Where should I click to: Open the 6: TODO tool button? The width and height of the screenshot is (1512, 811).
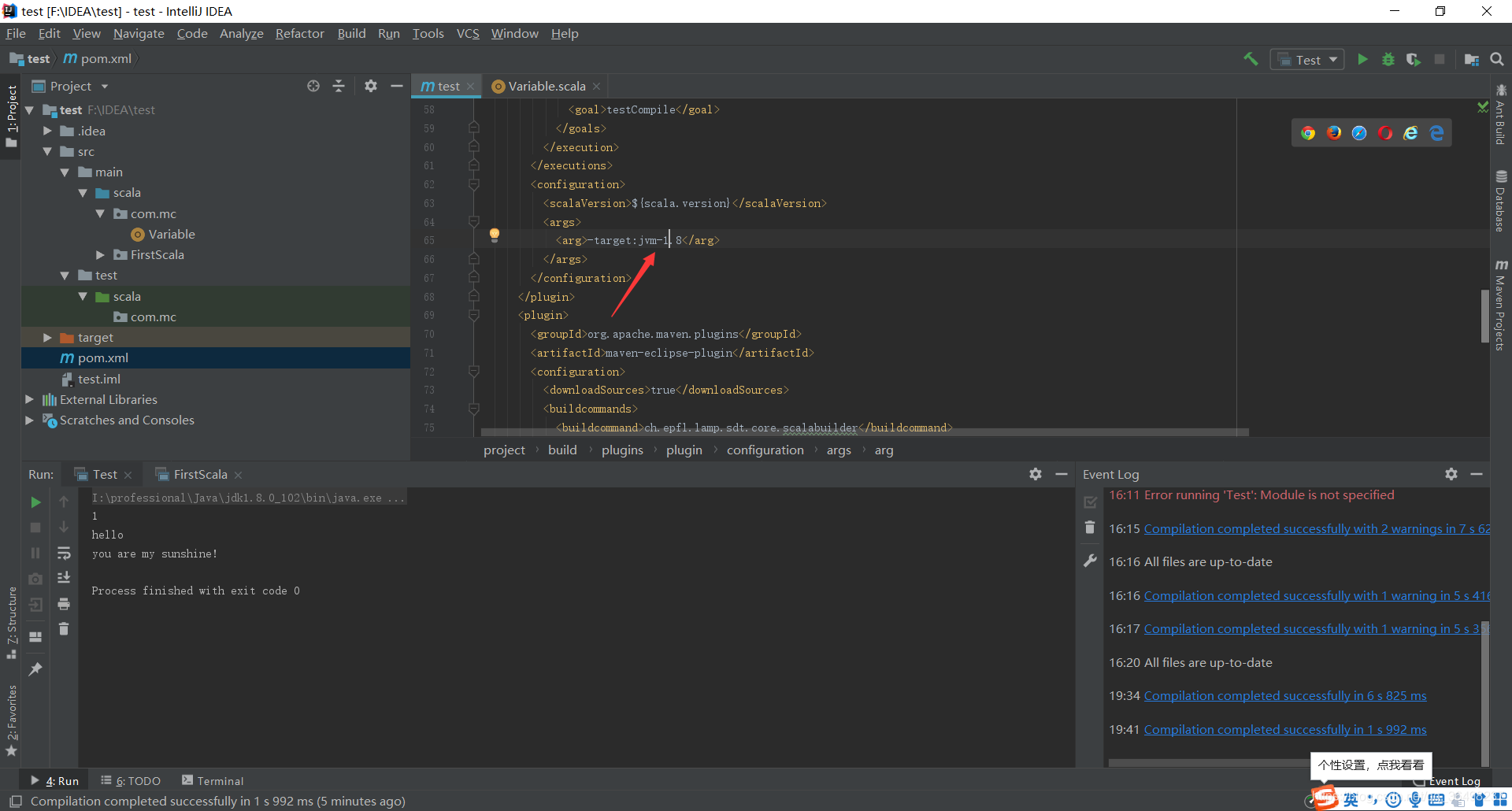coord(131,780)
